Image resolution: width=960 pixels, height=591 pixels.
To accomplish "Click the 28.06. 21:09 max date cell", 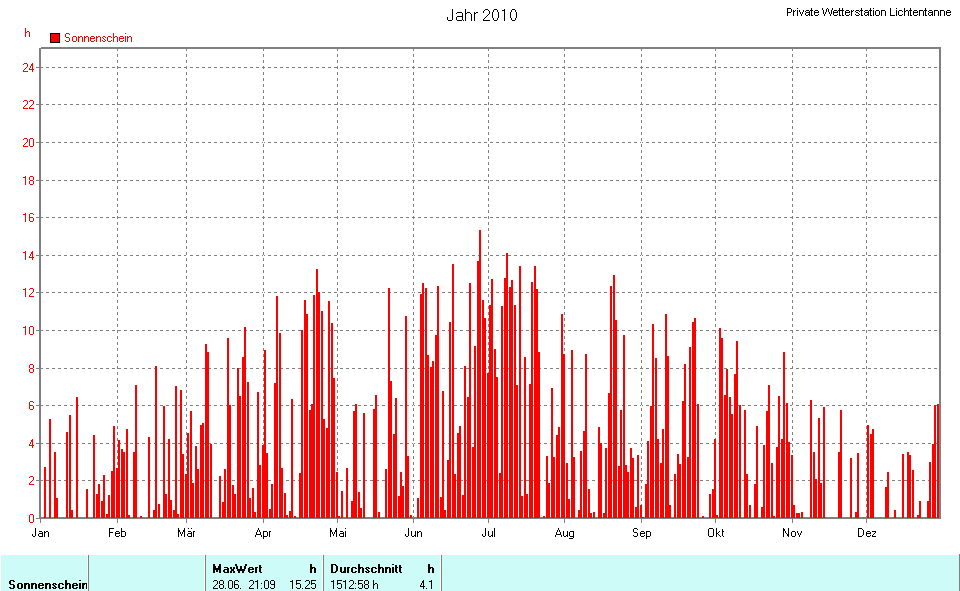I will tap(246, 584).
